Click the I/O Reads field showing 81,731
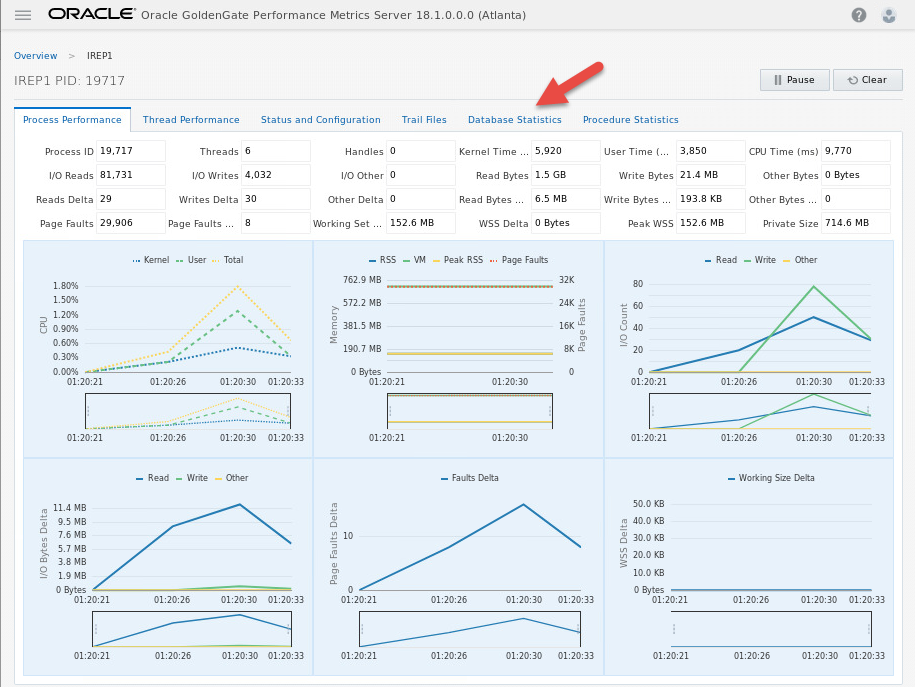This screenshot has width=915, height=687. pyautogui.click(x=131, y=175)
